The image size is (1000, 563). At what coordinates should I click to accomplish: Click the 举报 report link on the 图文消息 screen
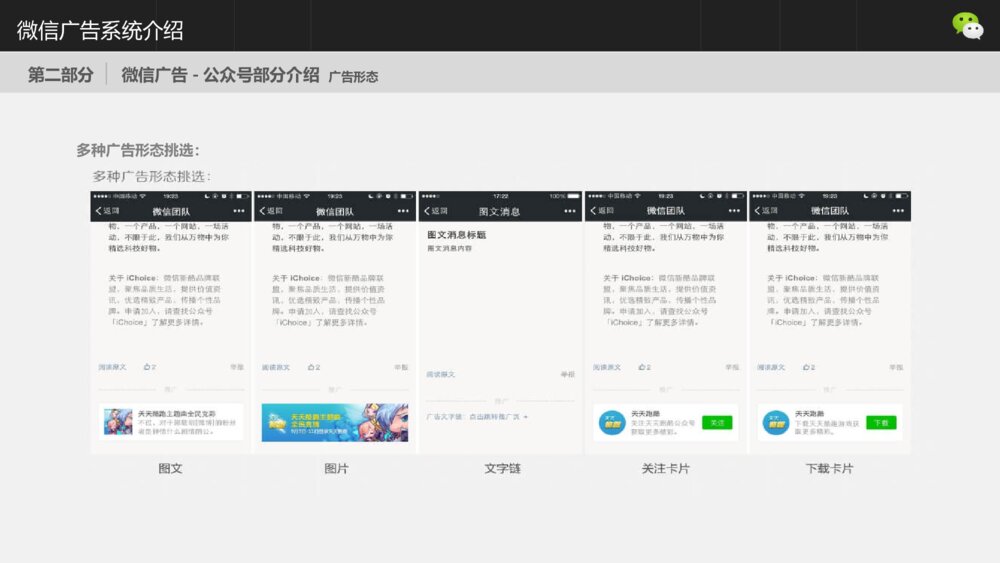coord(568,374)
